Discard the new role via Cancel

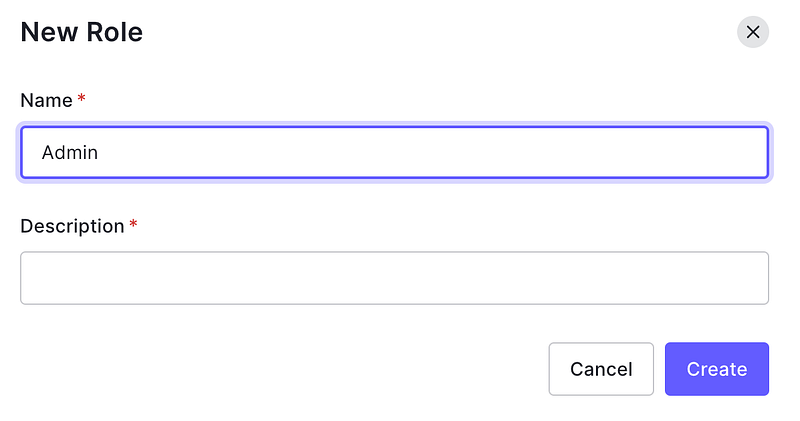pyautogui.click(x=601, y=369)
